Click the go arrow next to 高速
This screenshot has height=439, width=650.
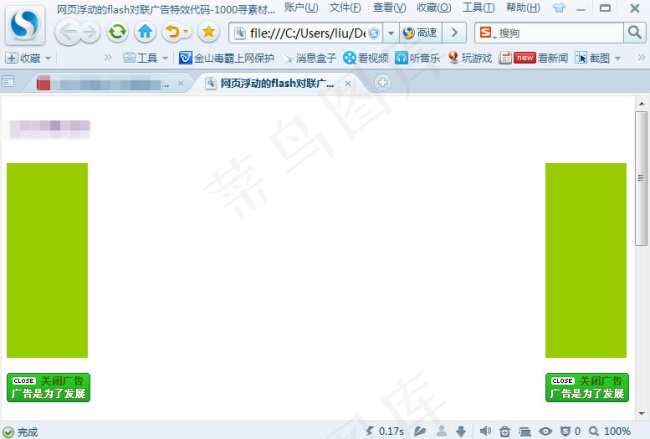pos(454,33)
